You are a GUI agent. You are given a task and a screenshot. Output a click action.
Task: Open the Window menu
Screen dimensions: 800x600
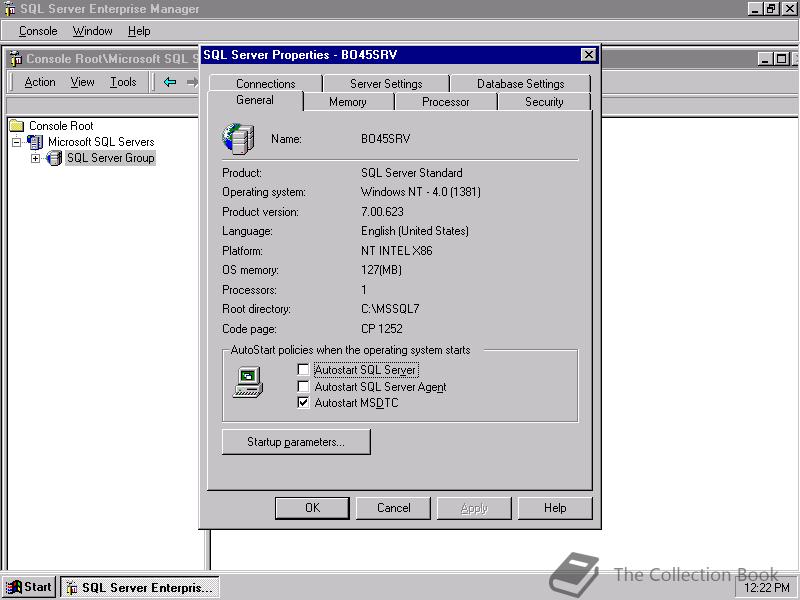pos(92,31)
